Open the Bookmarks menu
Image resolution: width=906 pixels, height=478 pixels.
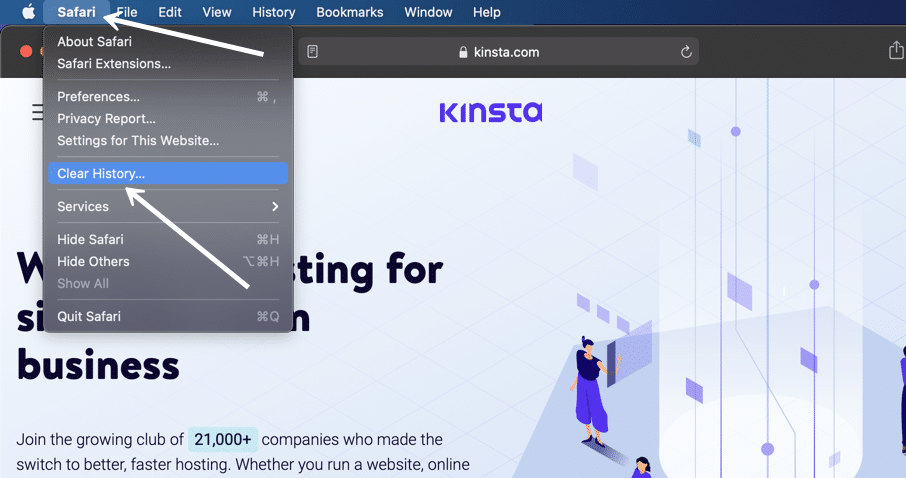point(350,12)
